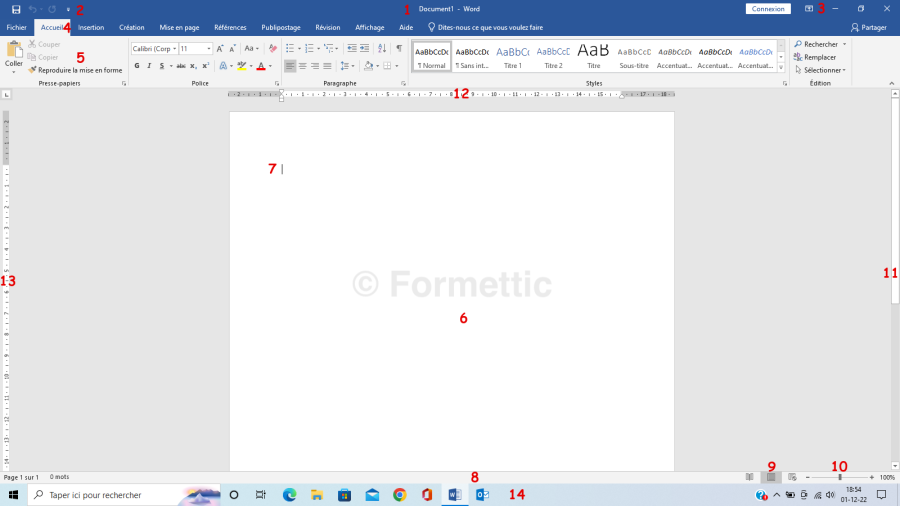Click the Taper ici pour rechercher box
Screen dimensions: 900x506
(x=124, y=495)
